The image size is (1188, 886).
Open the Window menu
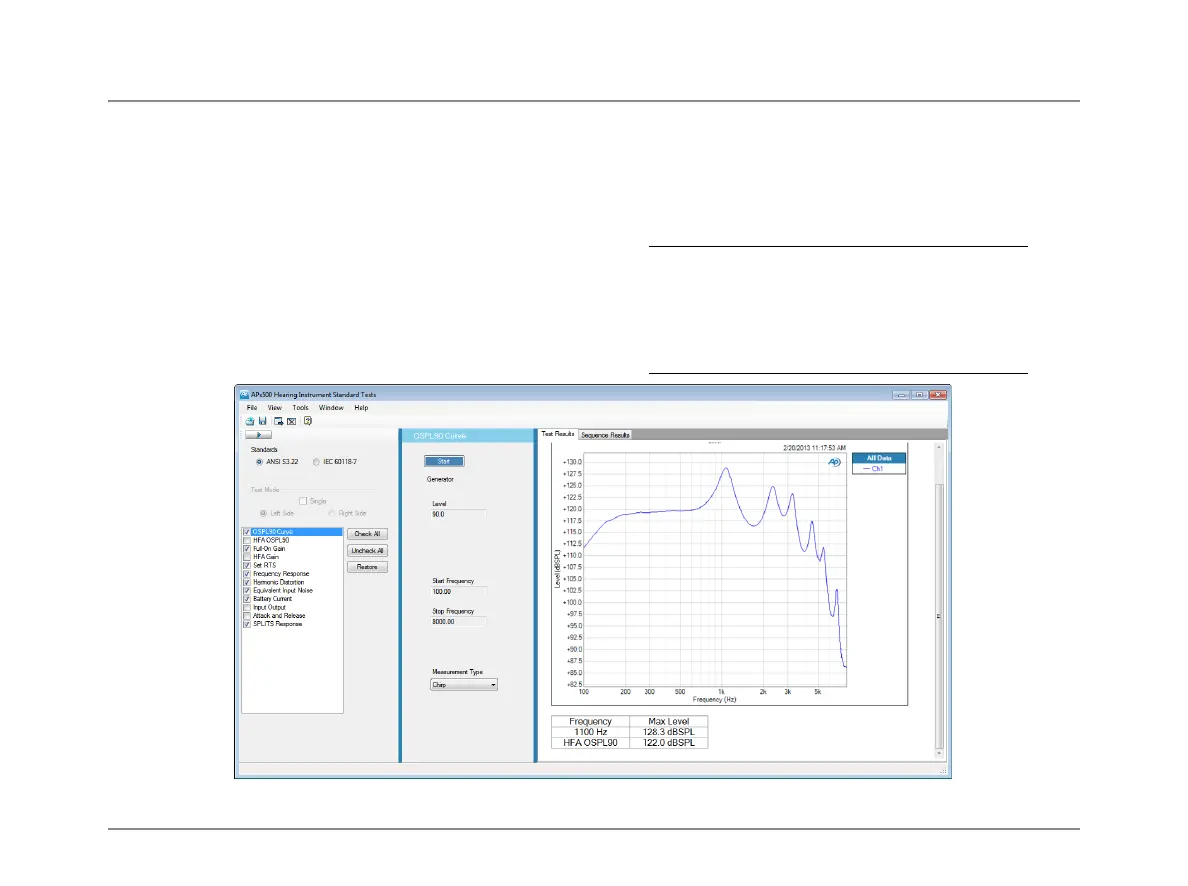tap(330, 408)
